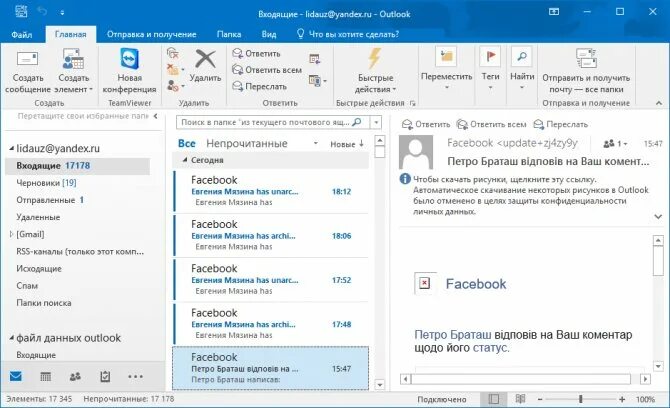This screenshot has height=408, width=670.
Task: Open Quick Actions lightning icon
Action: coord(375,58)
